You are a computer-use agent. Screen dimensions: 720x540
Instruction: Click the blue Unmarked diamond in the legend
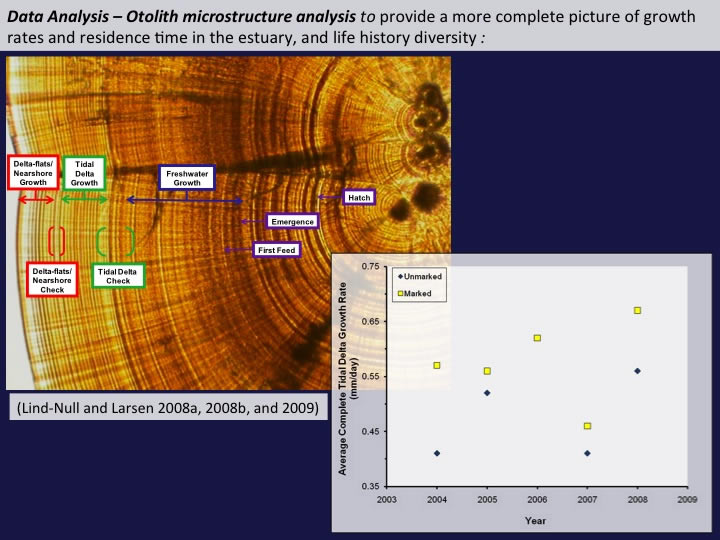point(372,276)
